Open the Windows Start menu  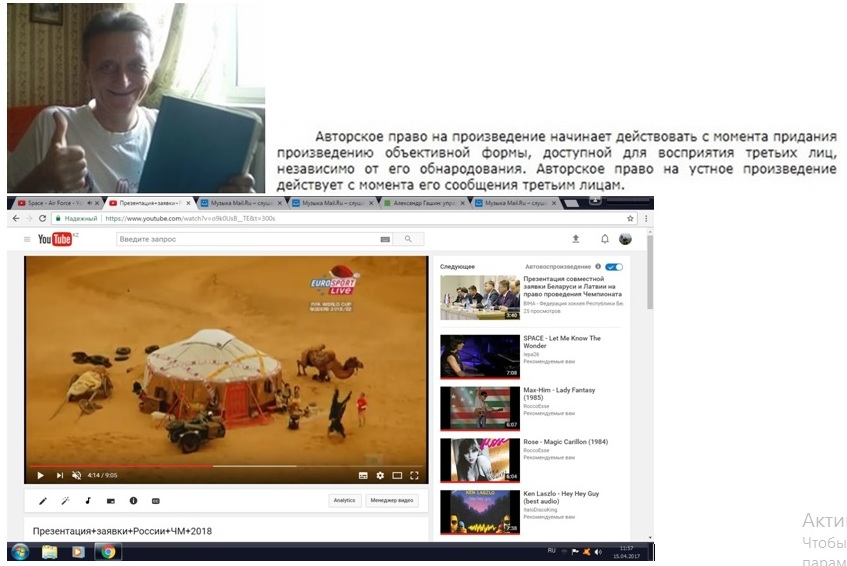20,552
